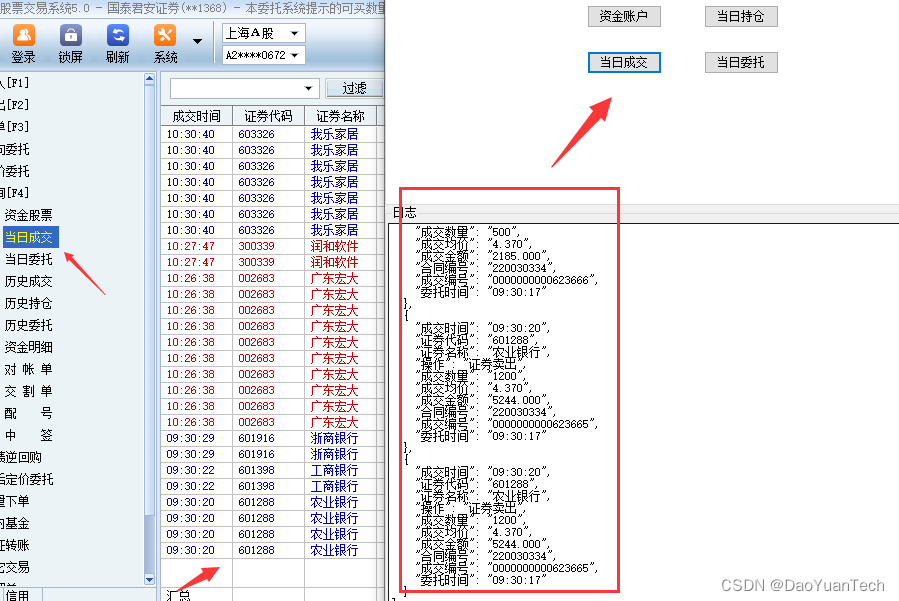899x601 pixels.
Task: Click the 证券名称 column header
Action: [x=341, y=116]
